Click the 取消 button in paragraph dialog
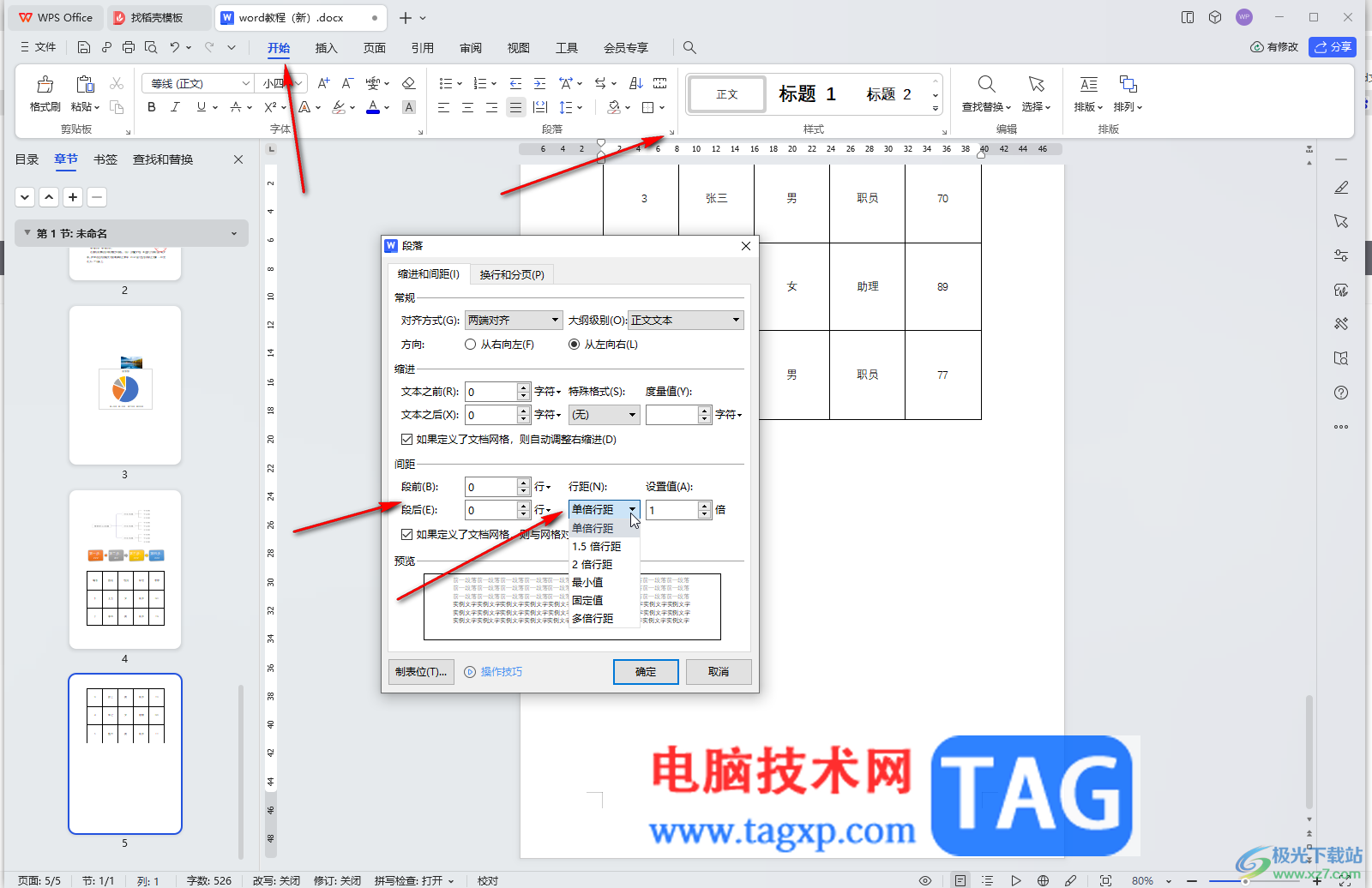 click(x=719, y=672)
